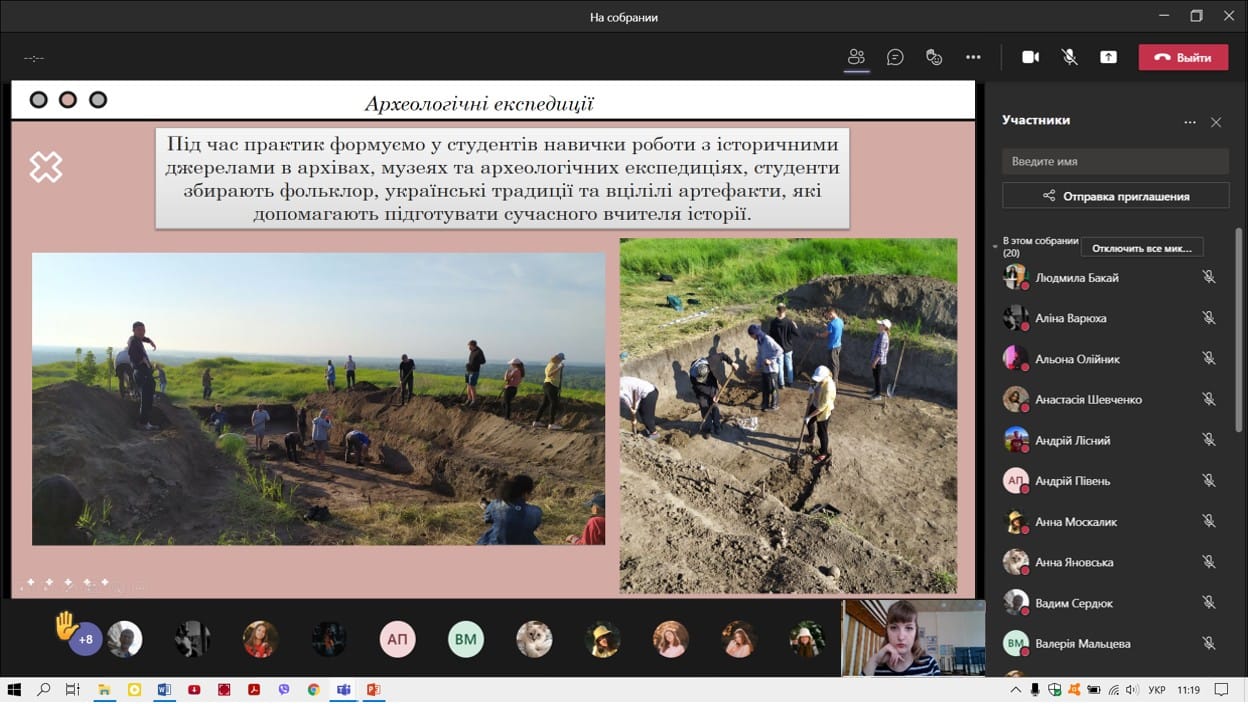Open more actions in meeting toolbar
1249x704 pixels.
click(973, 57)
